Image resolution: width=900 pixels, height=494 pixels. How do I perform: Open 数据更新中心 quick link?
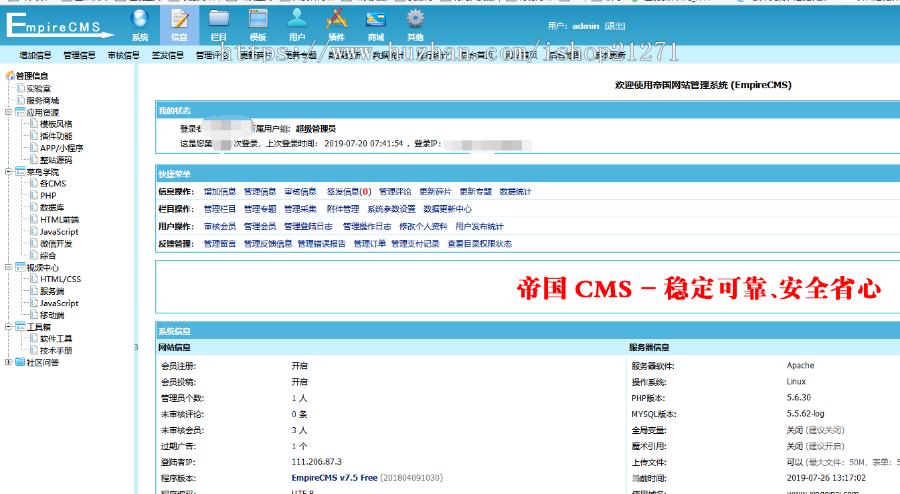(x=448, y=209)
